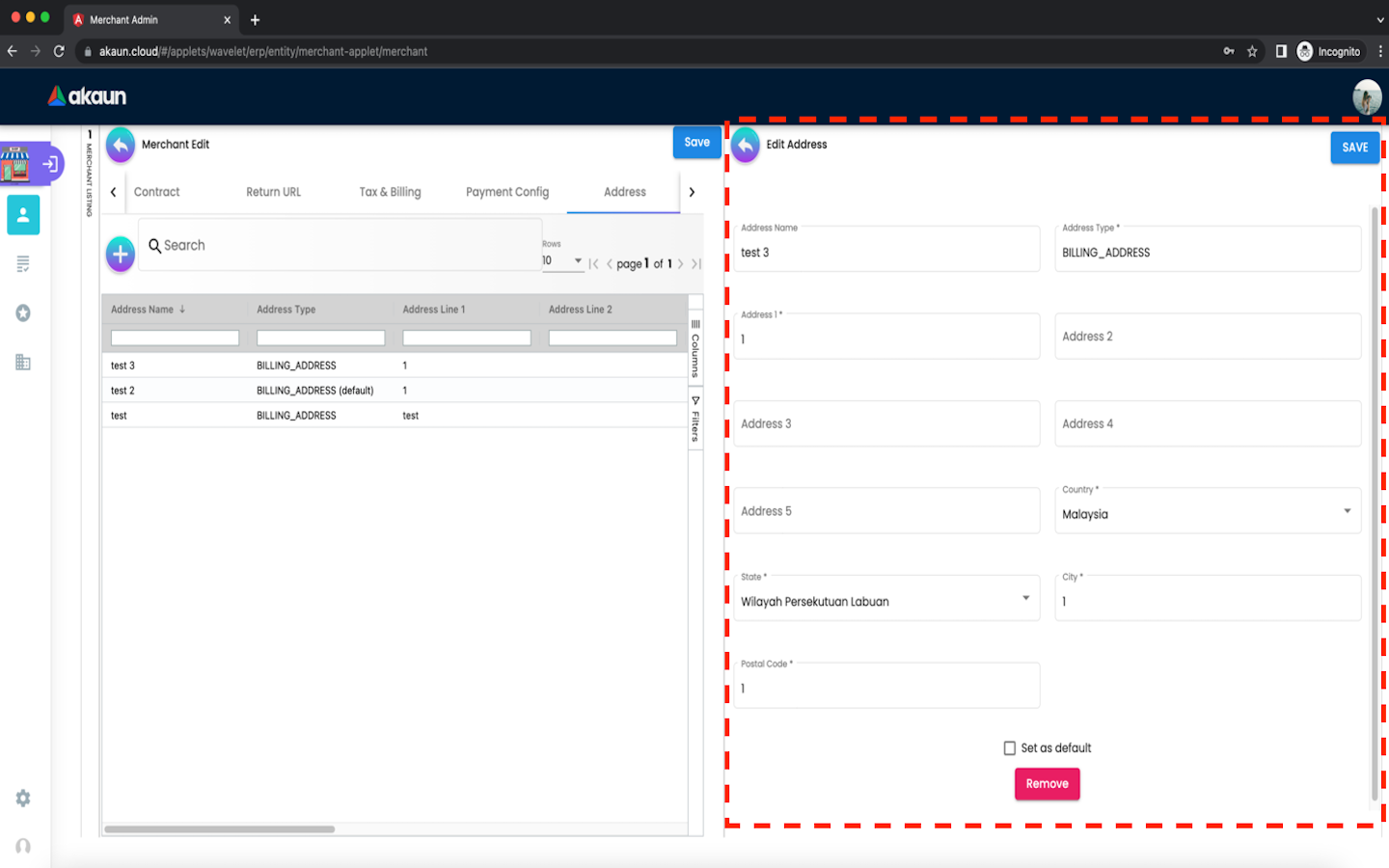Open the Rows per page dropdown
The width and height of the screenshot is (1389, 868).
tap(562, 261)
